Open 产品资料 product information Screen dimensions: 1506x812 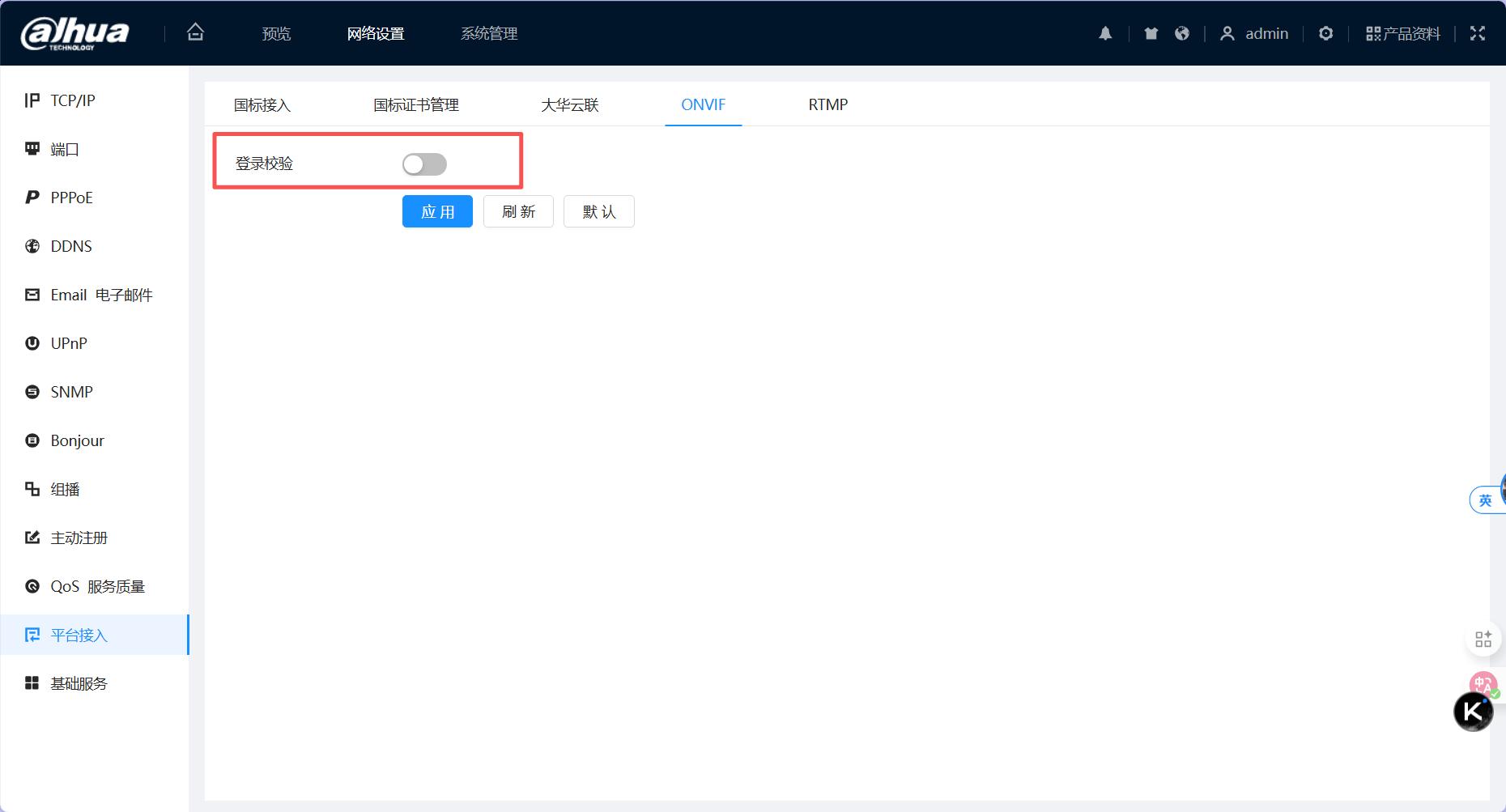point(1402,33)
